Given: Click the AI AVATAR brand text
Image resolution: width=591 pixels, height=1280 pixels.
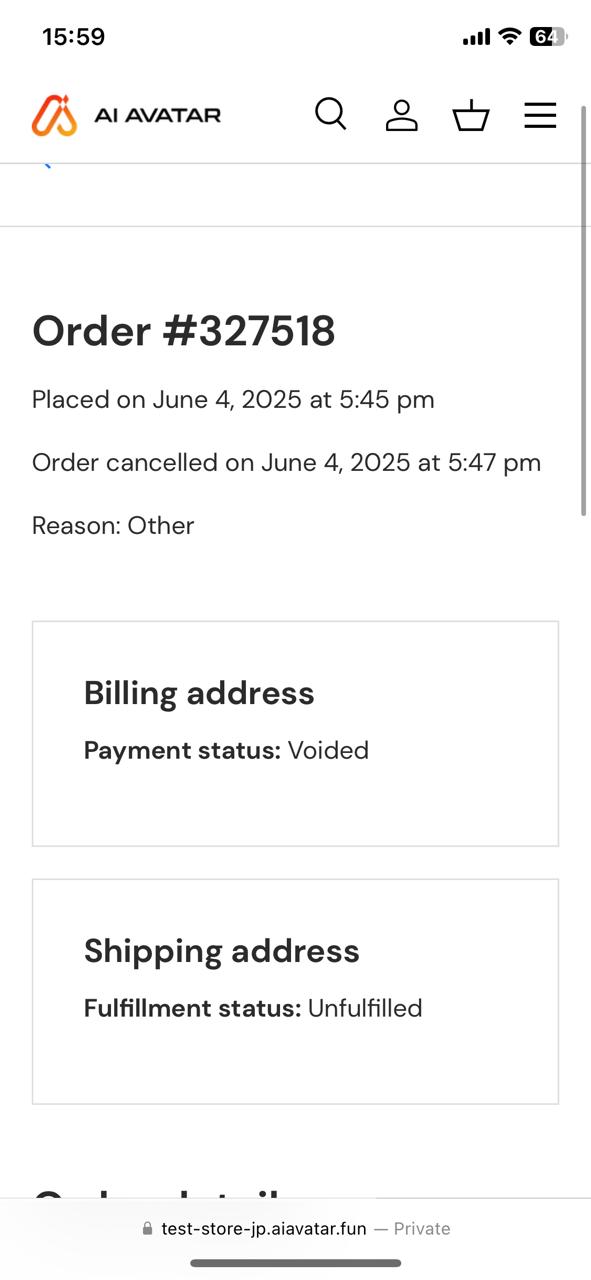Looking at the screenshot, I should pos(157,115).
